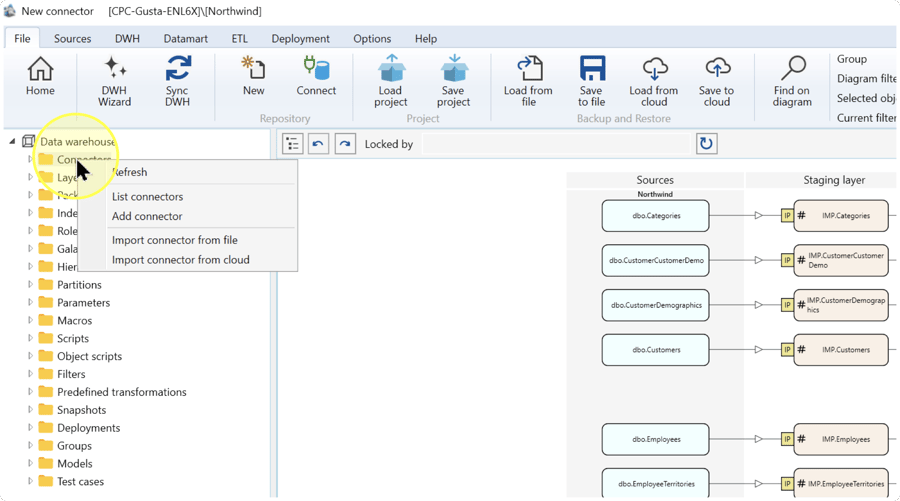Open the ETL ribbon tab
900x501 pixels.
coord(239,38)
